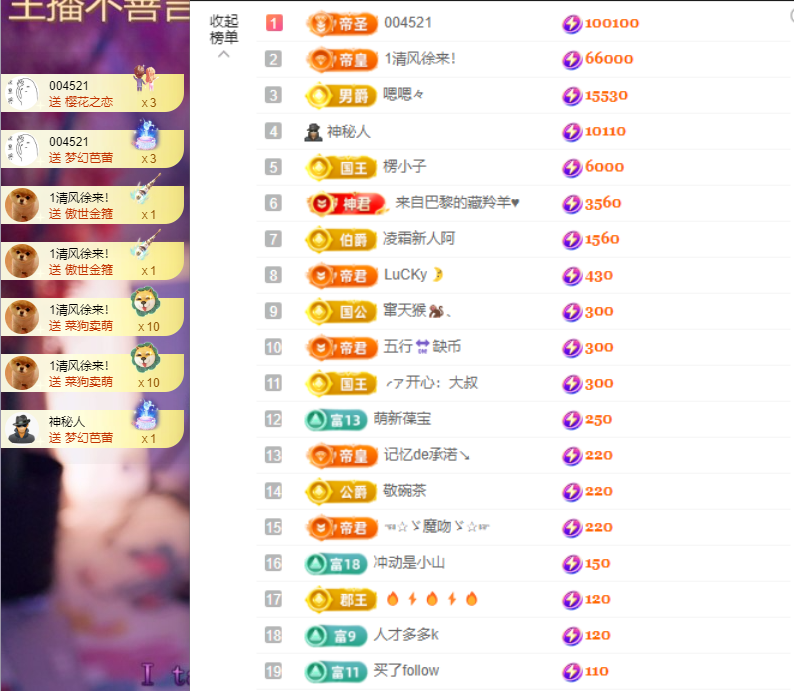This screenshot has height=691, width=794.
Task: Open user 来自巴黎的藏羚羊♥ profile
Action: (x=458, y=202)
